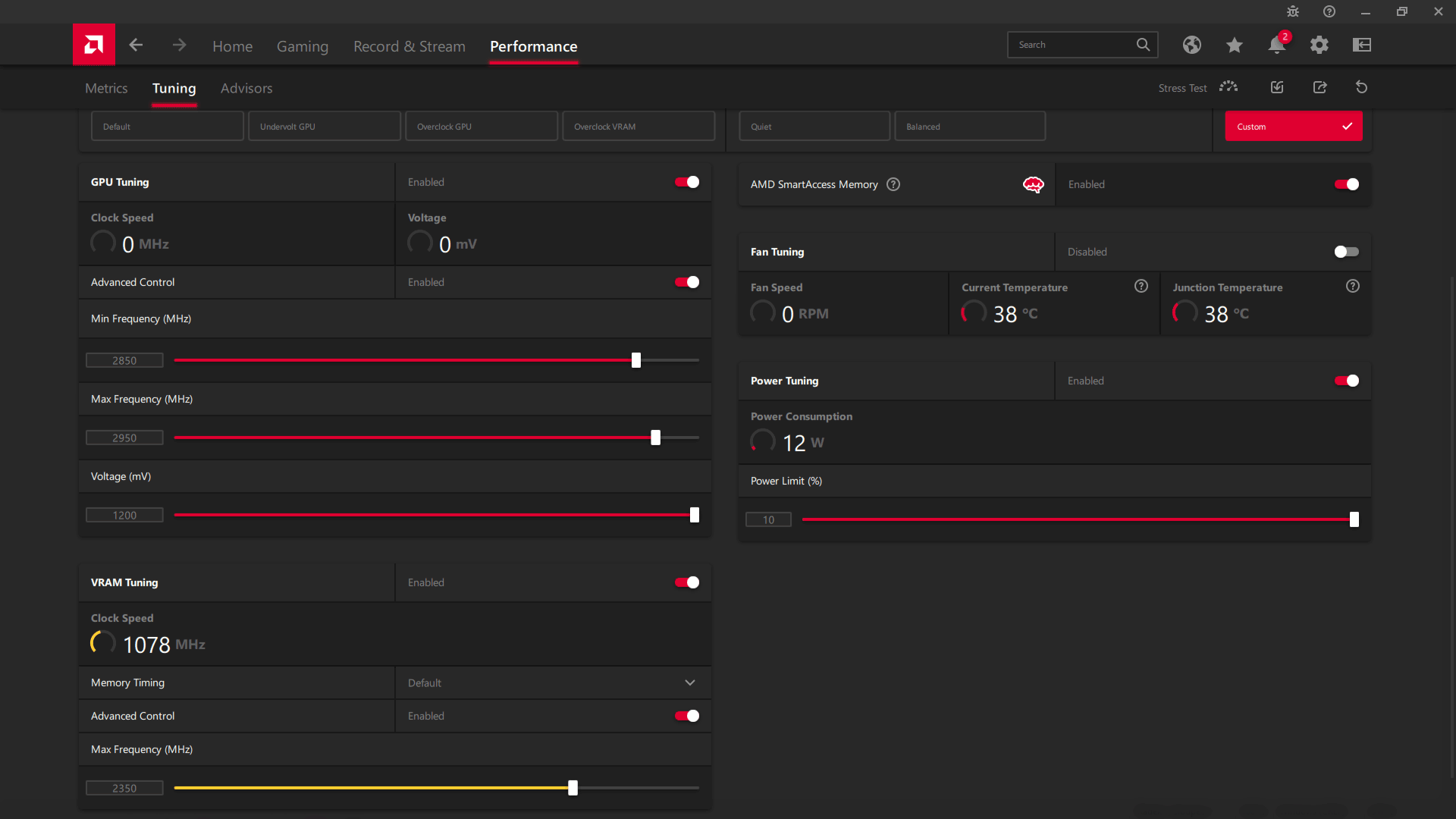Go forward with the right arrow
1456x819 pixels.
click(x=179, y=45)
